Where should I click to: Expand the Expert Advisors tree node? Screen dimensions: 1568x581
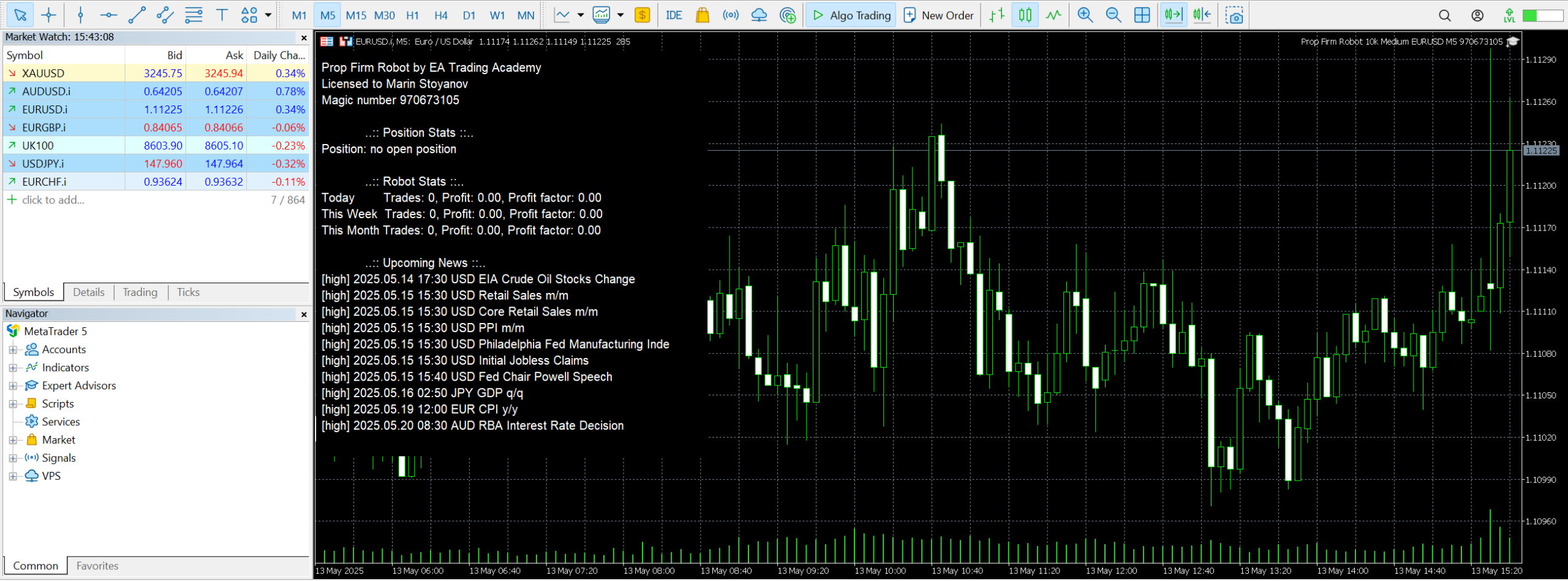pyautogui.click(x=12, y=386)
